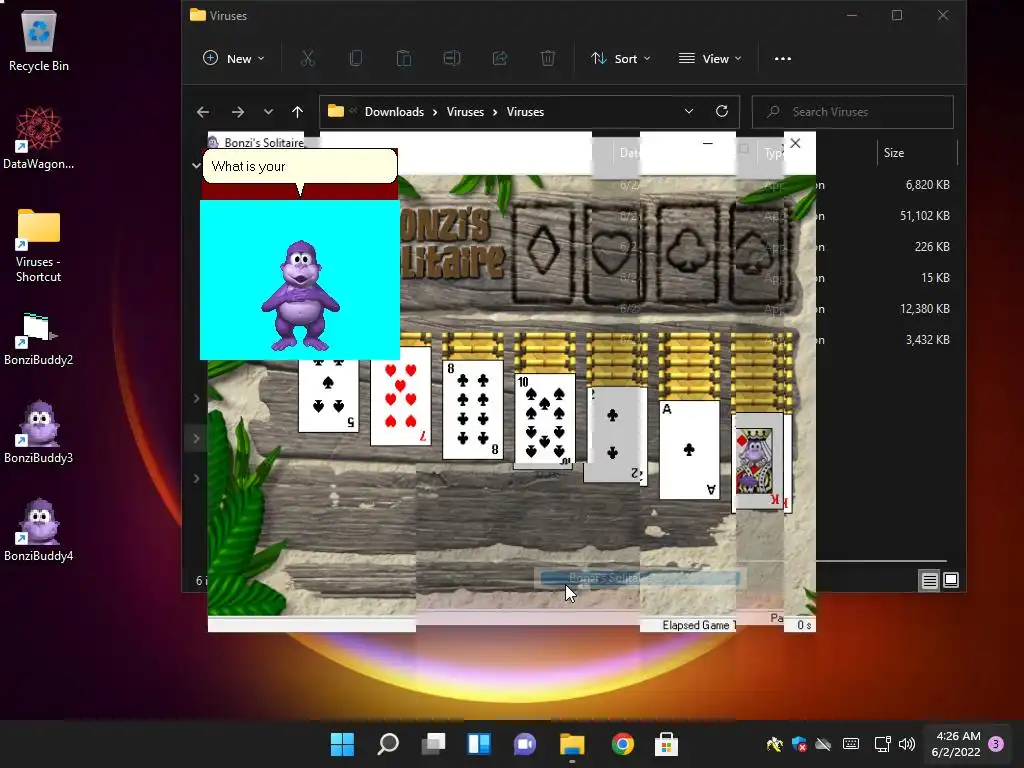This screenshot has width=1024, height=768.
Task: Select the Ace of clubs card
Action: [x=689, y=450]
